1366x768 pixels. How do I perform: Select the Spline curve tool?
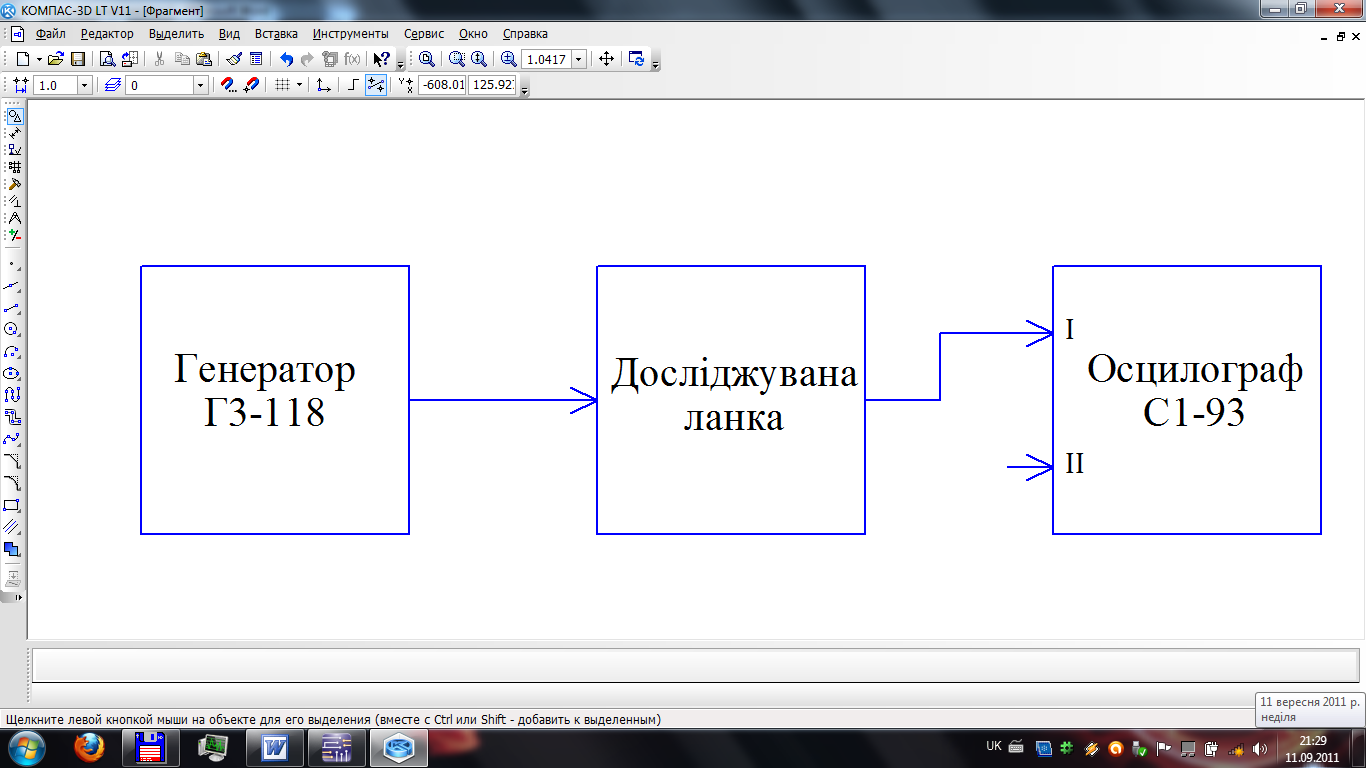[12, 439]
